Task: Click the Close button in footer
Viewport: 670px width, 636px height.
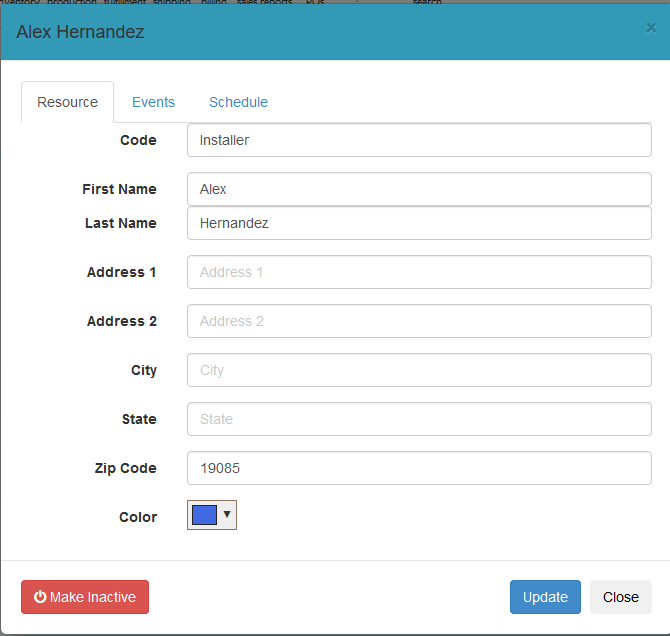Action: tap(620, 597)
